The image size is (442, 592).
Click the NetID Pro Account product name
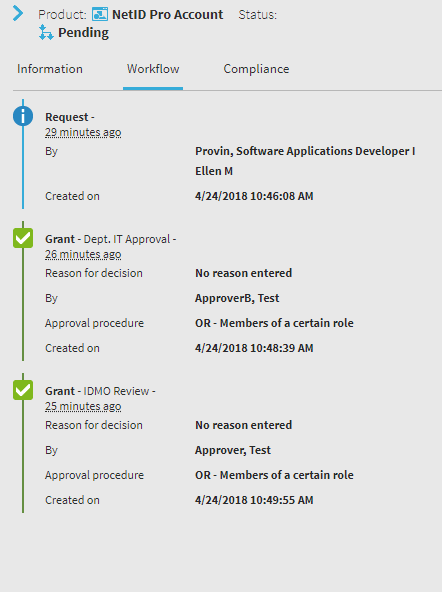(168, 14)
